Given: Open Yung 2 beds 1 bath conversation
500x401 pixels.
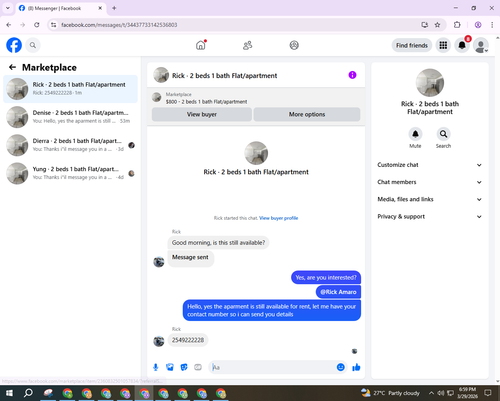Looking at the screenshot, I should 70,173.
